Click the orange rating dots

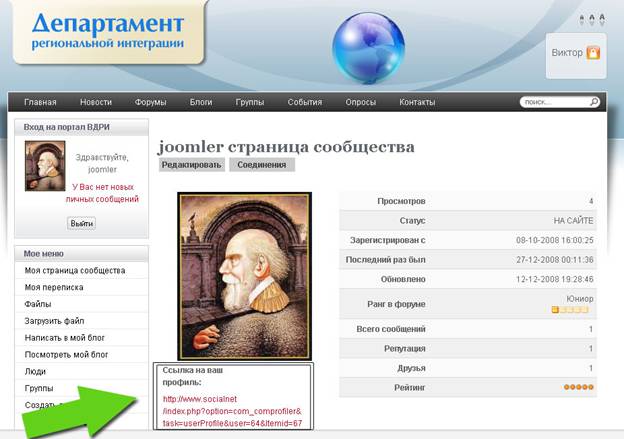(579, 387)
